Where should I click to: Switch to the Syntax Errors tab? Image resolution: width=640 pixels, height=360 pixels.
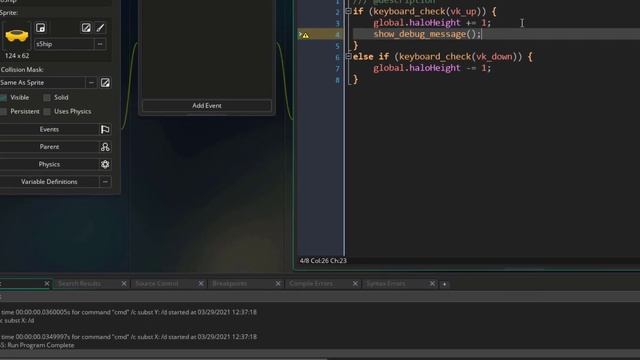386,283
